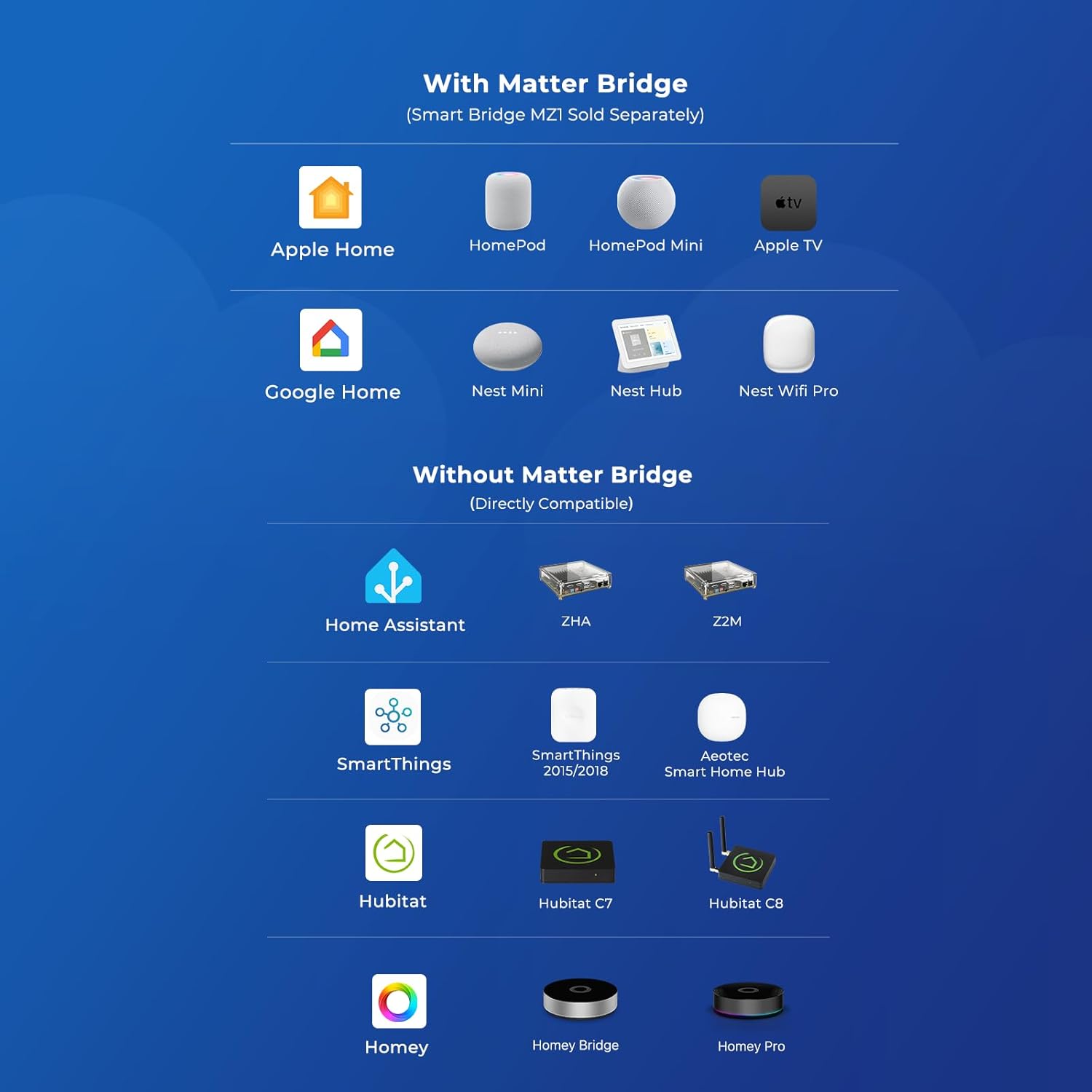Screen dimensions: 1092x1092
Task: Click the Aeotec Smart Home Hub image
Action: click(x=721, y=717)
